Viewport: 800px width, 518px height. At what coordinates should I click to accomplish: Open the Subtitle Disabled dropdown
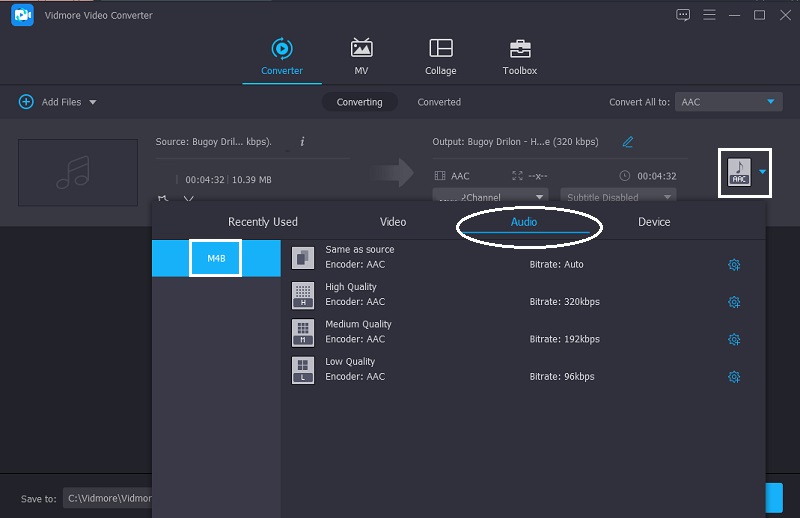pyautogui.click(x=618, y=197)
